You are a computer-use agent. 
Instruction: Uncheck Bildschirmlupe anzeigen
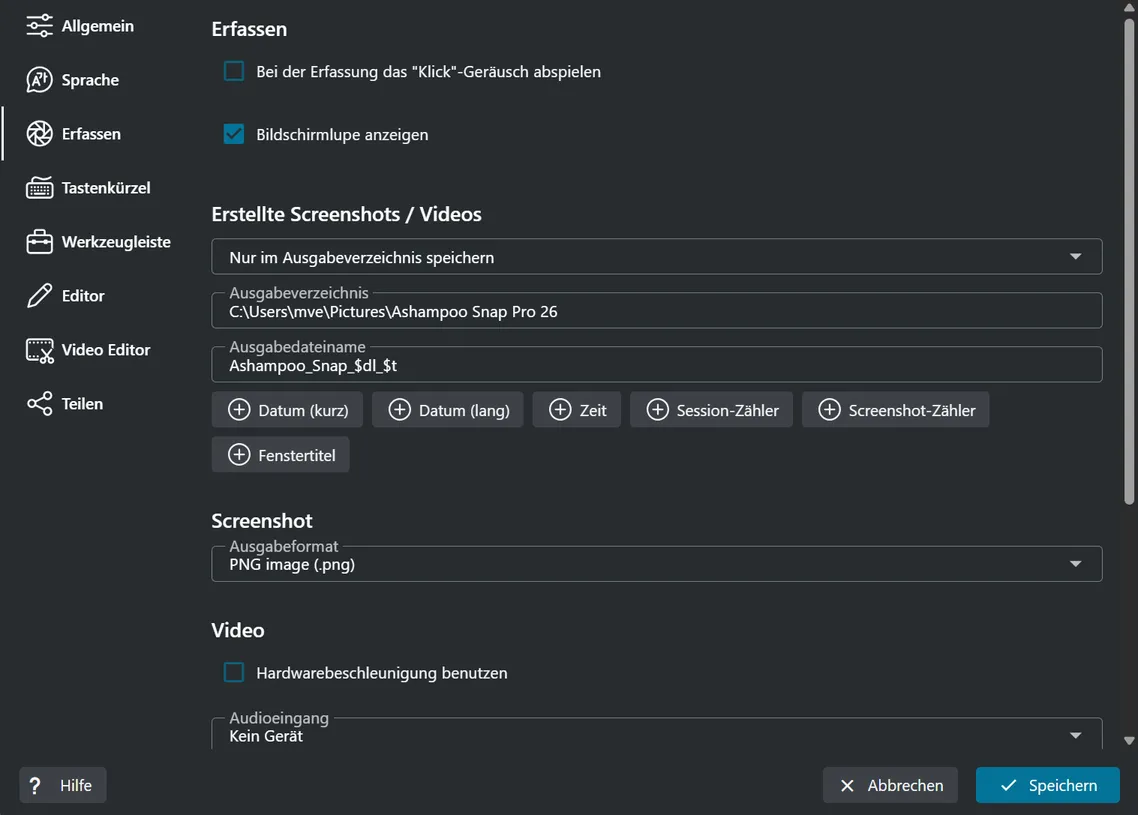click(234, 134)
